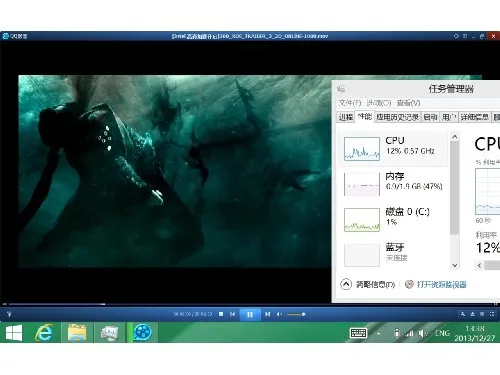Select the 内存 memory performance item
This screenshot has width=500, height=375.
click(x=393, y=184)
